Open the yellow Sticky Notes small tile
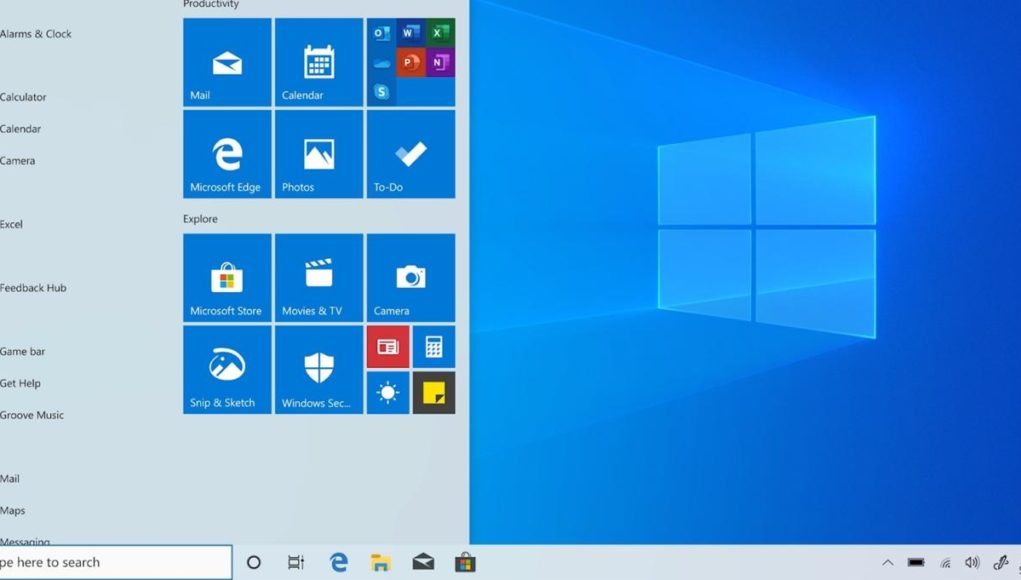Screen dimensions: 1021x580 coord(434,393)
